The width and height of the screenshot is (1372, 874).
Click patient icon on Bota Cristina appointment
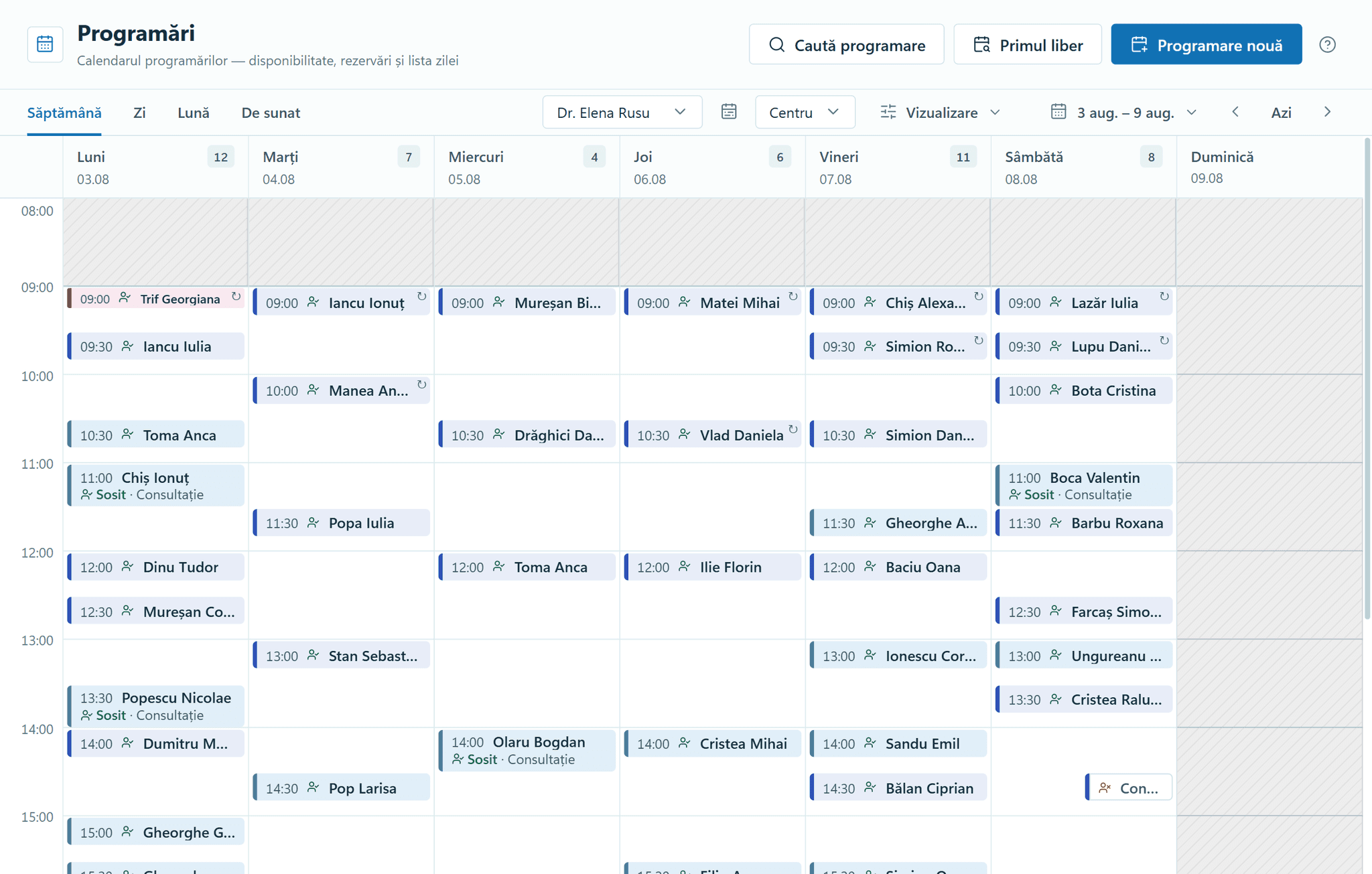[x=1055, y=390]
